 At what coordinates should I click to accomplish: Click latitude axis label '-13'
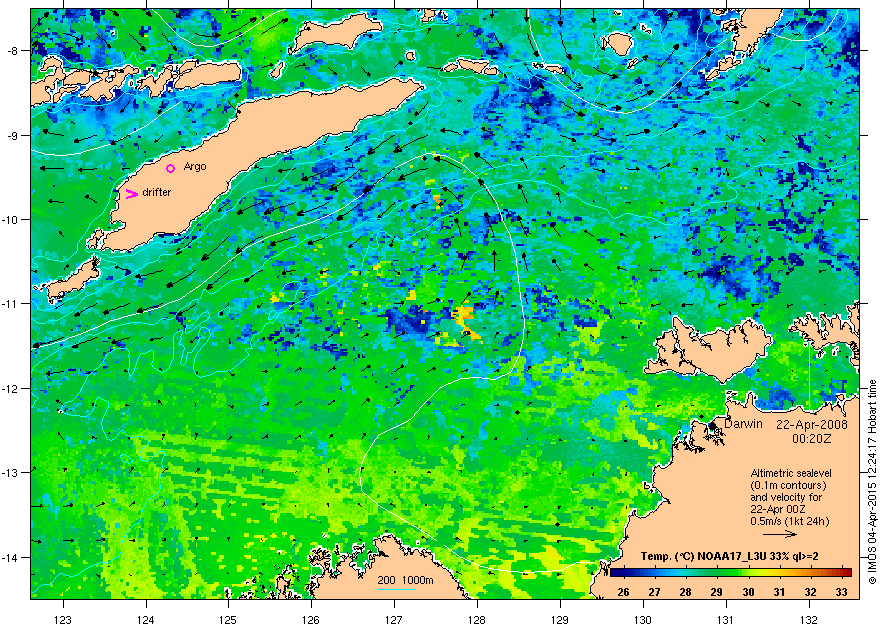pyautogui.click(x=11, y=473)
